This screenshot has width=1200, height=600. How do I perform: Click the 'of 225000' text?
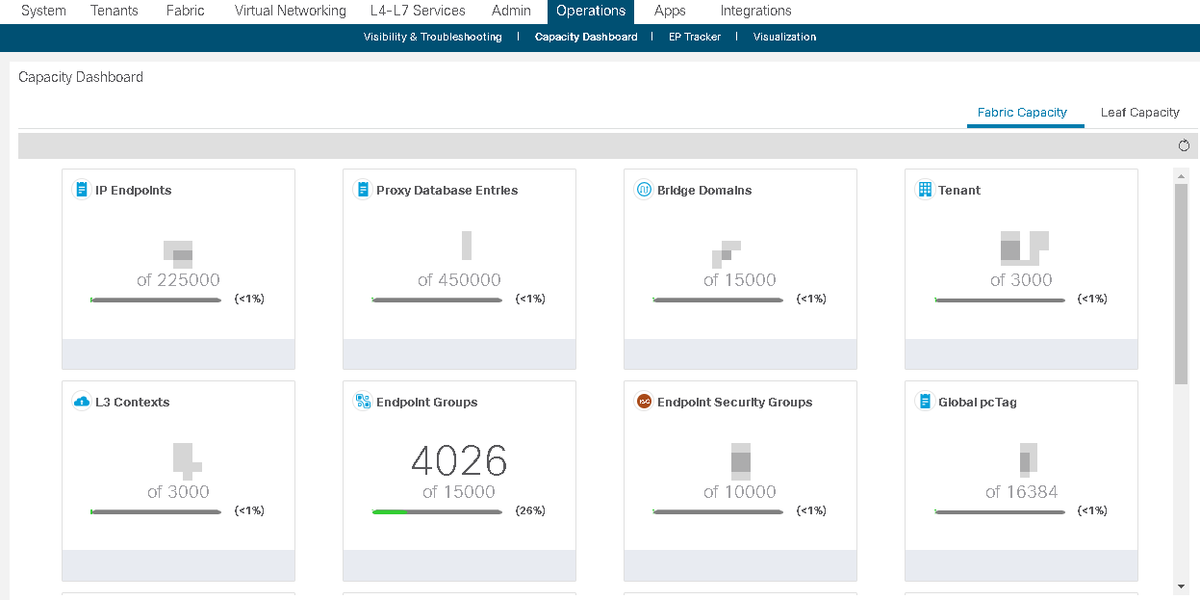pyautogui.click(x=178, y=280)
